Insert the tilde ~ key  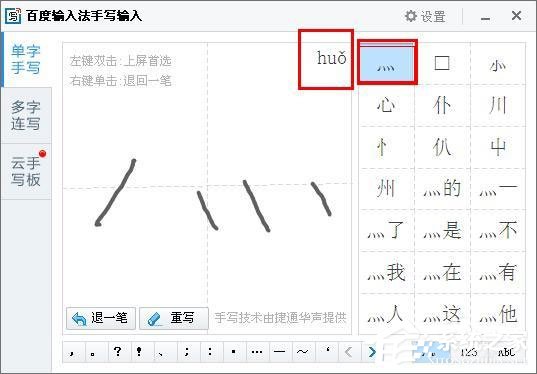click(x=303, y=352)
